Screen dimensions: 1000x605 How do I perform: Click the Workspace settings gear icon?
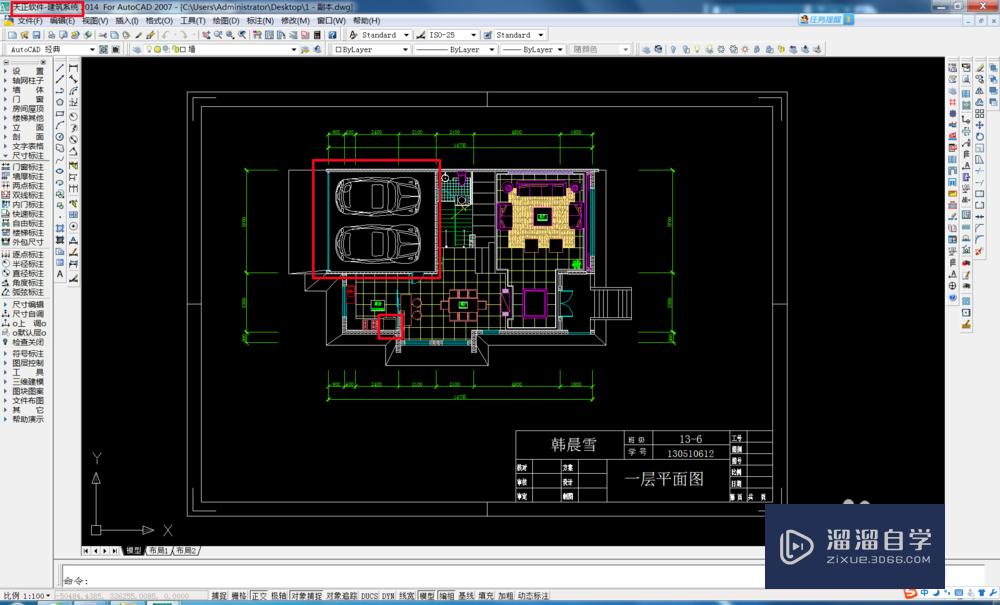(103, 49)
